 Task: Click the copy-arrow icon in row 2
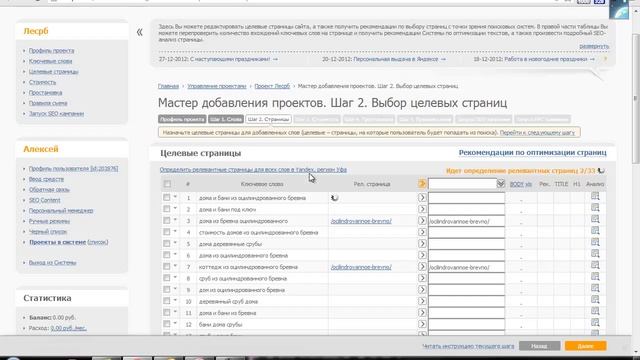coord(422,209)
